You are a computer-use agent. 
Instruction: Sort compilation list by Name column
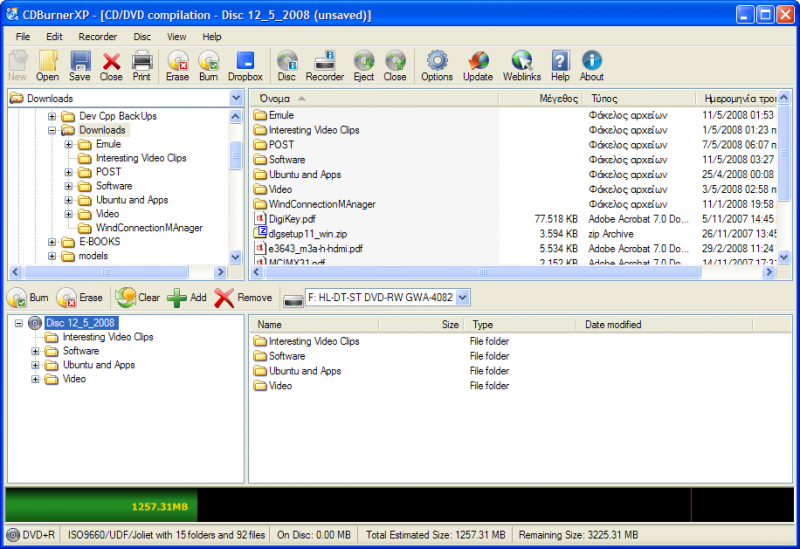coord(314,325)
